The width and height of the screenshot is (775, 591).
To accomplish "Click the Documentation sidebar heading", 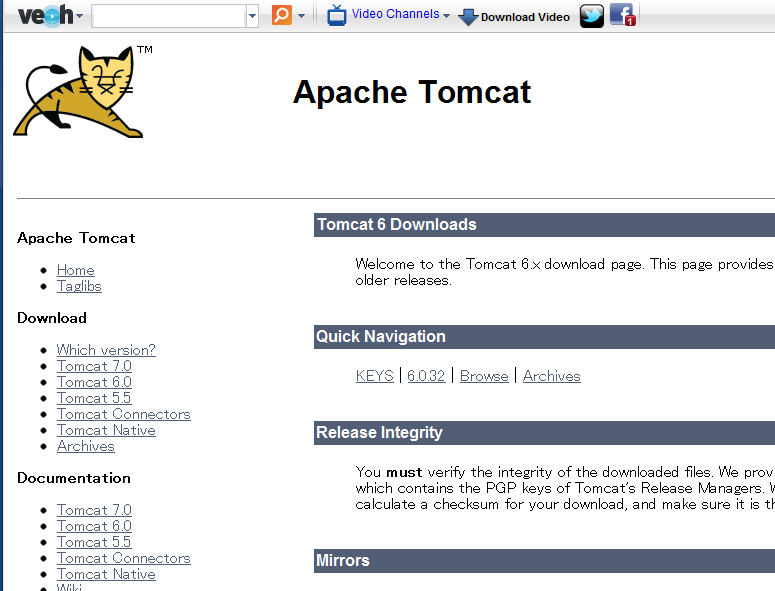I will (x=74, y=478).
